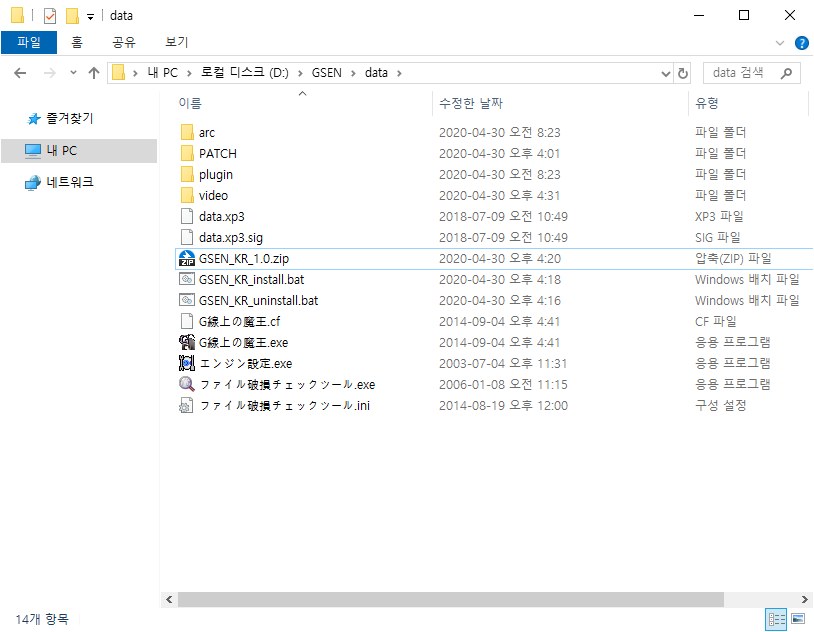
Task: Click the New folder icon in quick access toolbar
Action: click(x=72, y=16)
